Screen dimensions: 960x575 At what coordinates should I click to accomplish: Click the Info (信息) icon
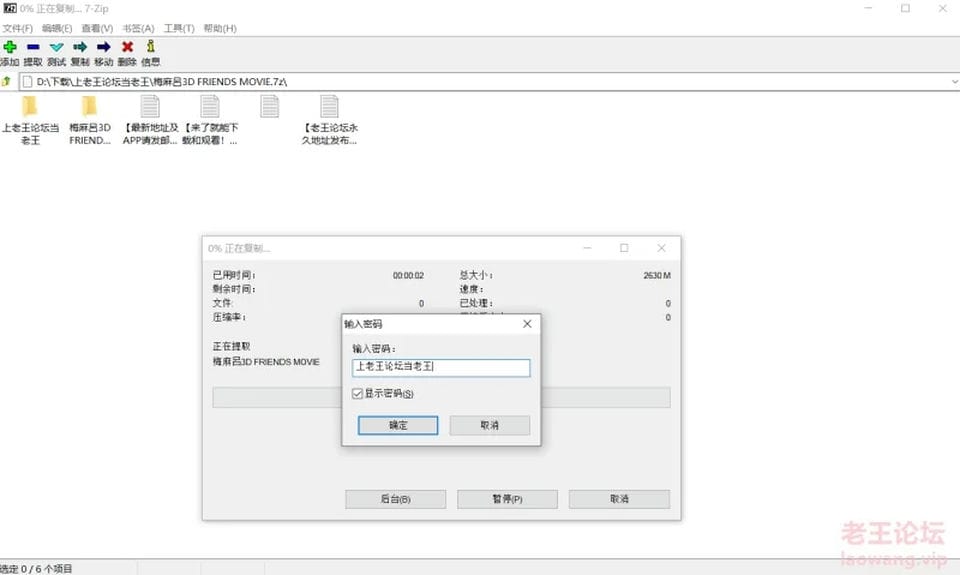[151, 47]
